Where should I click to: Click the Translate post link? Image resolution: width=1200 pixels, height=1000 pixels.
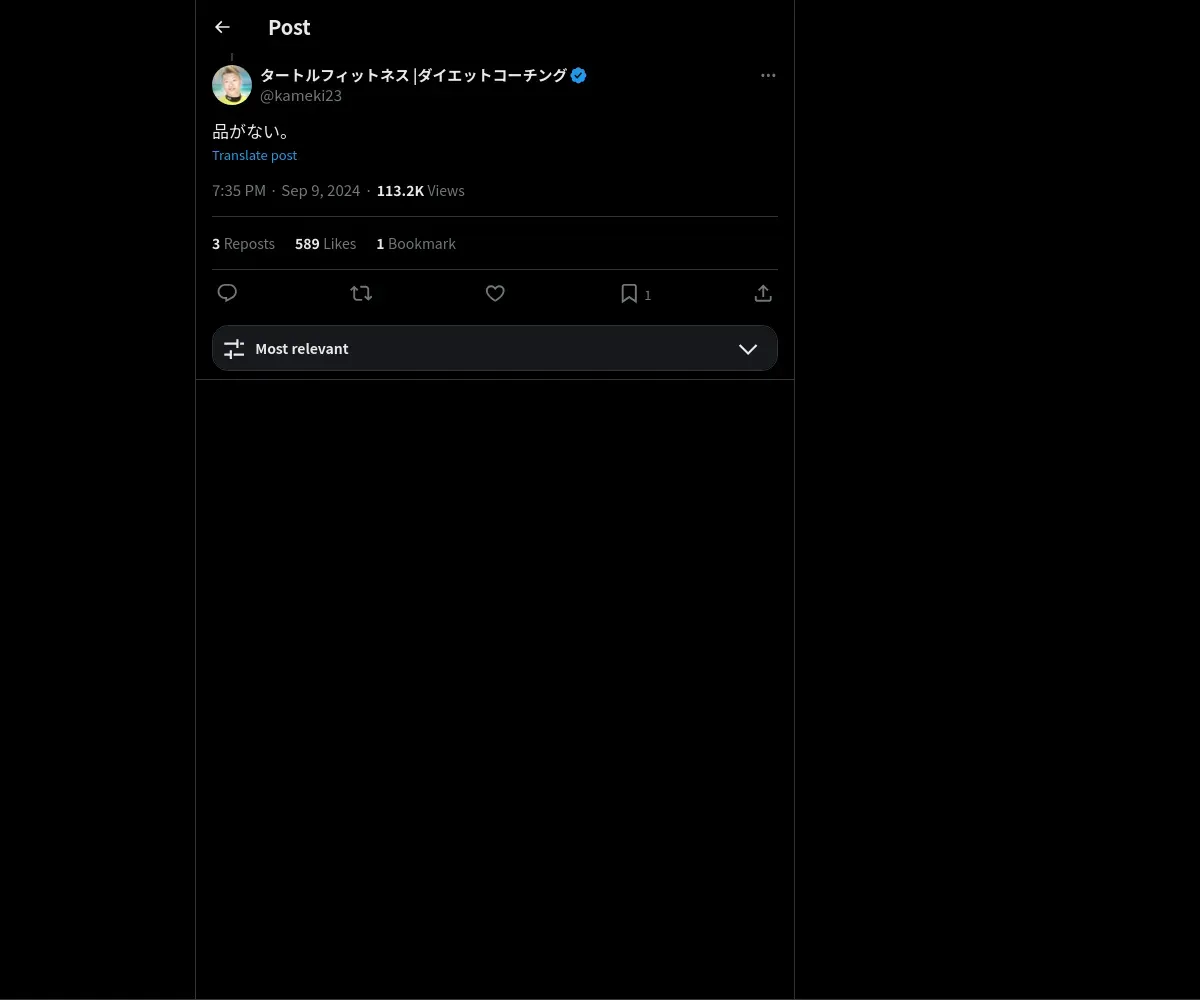pos(254,156)
